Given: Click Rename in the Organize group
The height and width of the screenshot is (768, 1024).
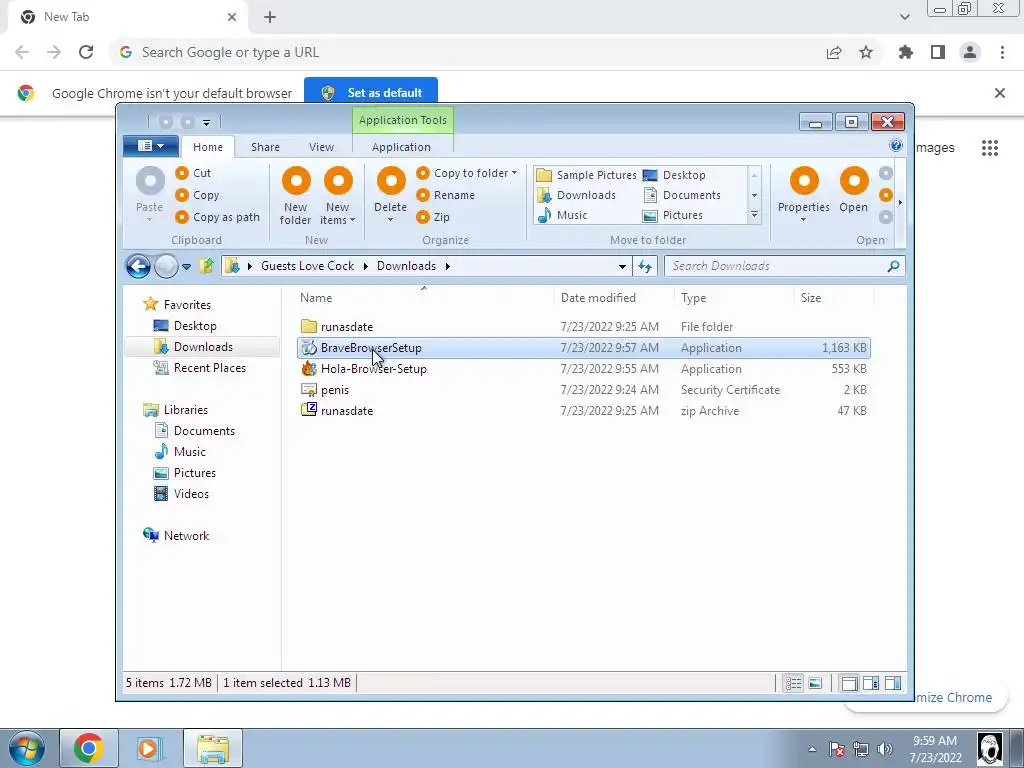Looking at the screenshot, I should [x=445, y=195].
